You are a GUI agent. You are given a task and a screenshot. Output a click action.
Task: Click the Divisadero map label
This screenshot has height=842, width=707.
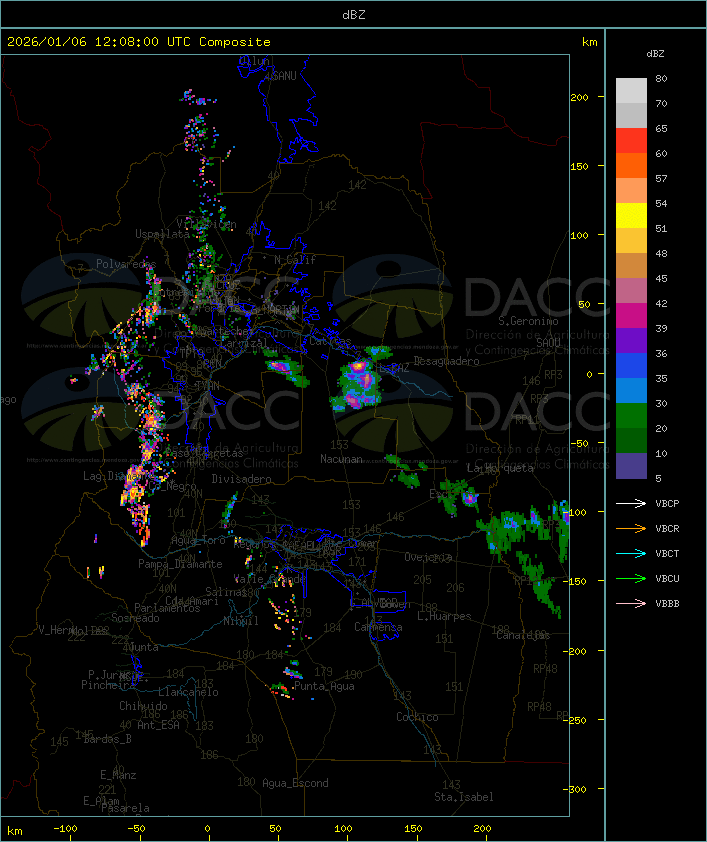242,478
